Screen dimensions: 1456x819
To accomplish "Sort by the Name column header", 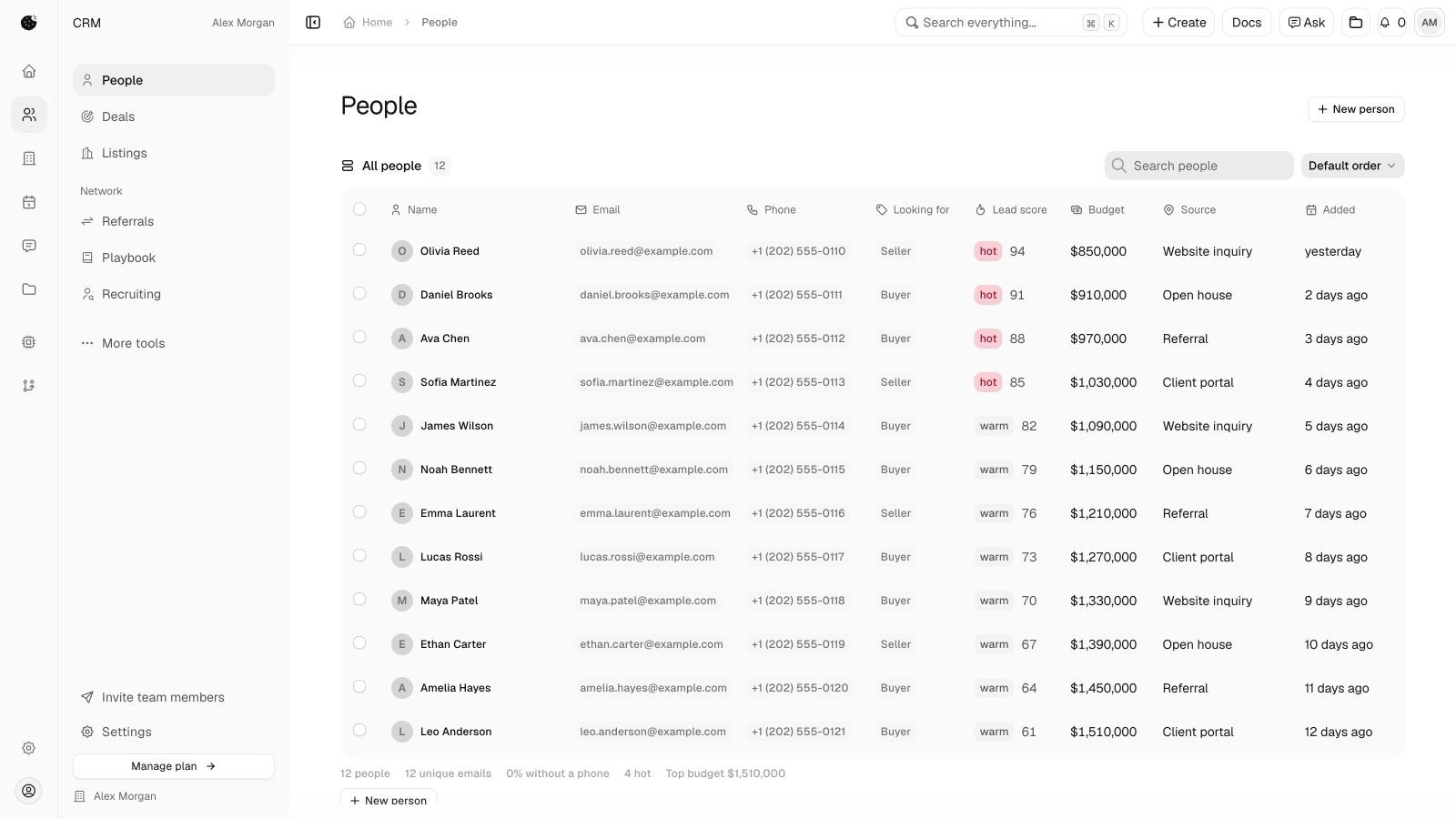I will (x=414, y=210).
